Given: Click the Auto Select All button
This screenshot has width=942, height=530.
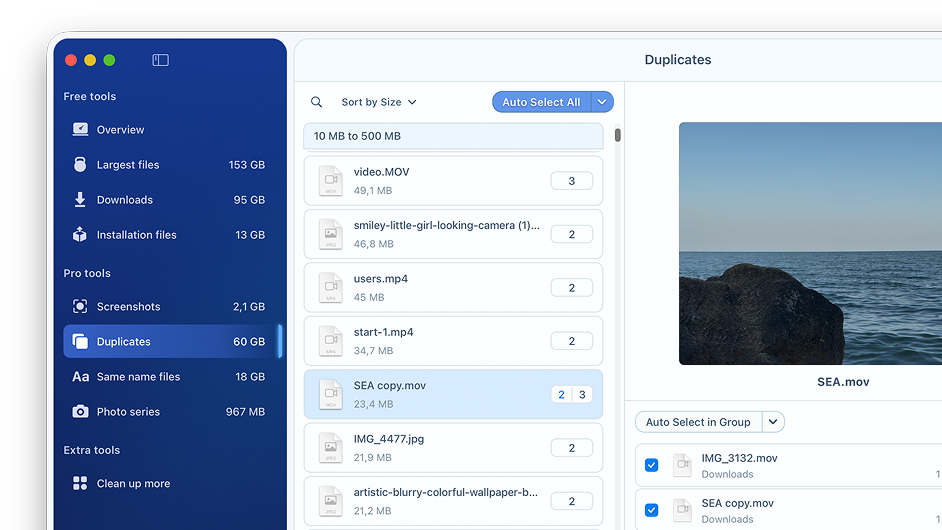Looking at the screenshot, I should pos(541,102).
